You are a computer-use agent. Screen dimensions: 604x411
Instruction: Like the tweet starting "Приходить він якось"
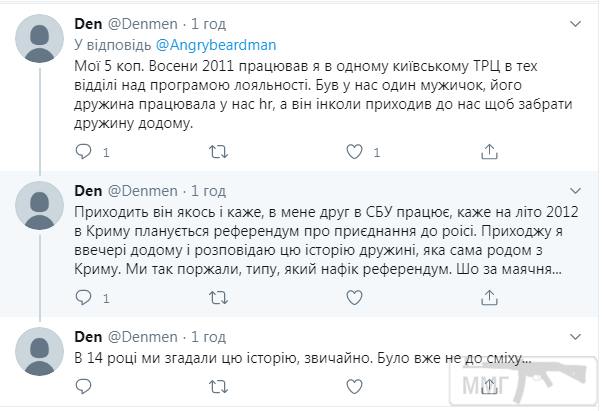coord(351,296)
